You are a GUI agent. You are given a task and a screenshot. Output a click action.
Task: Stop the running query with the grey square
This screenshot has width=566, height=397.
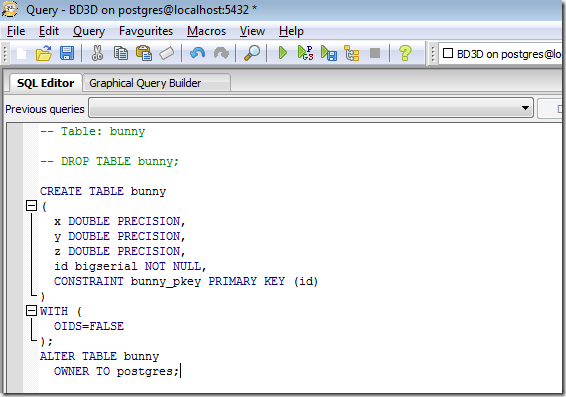[x=375, y=53]
